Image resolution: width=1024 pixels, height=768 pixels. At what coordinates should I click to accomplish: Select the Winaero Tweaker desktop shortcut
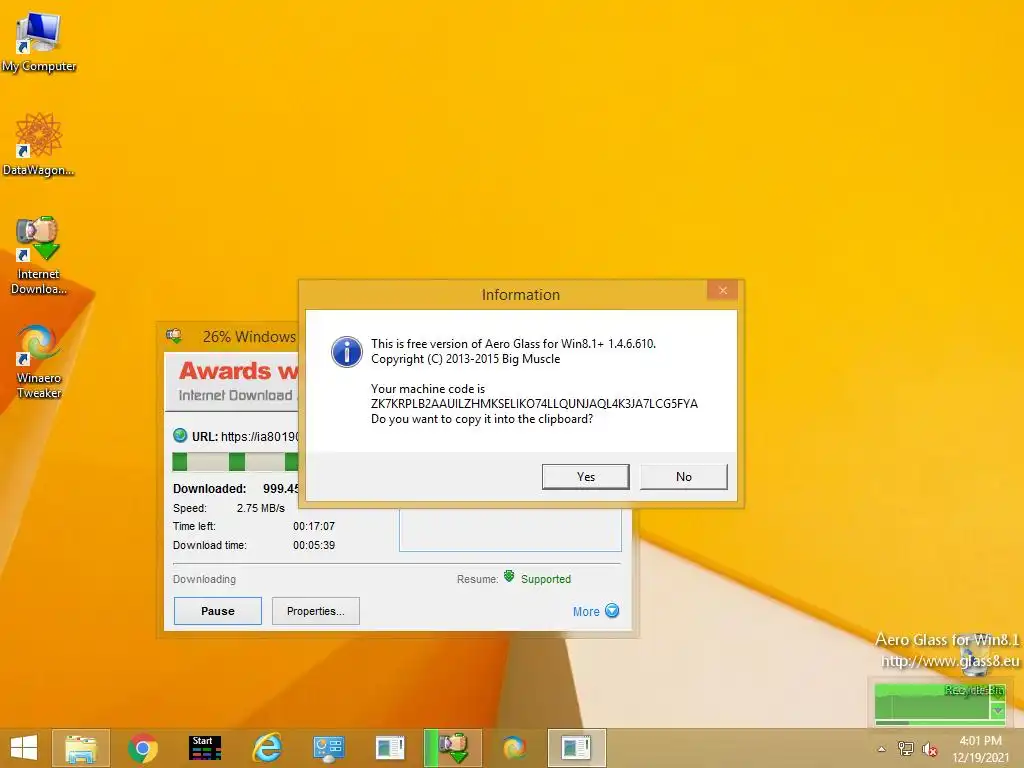click(39, 361)
